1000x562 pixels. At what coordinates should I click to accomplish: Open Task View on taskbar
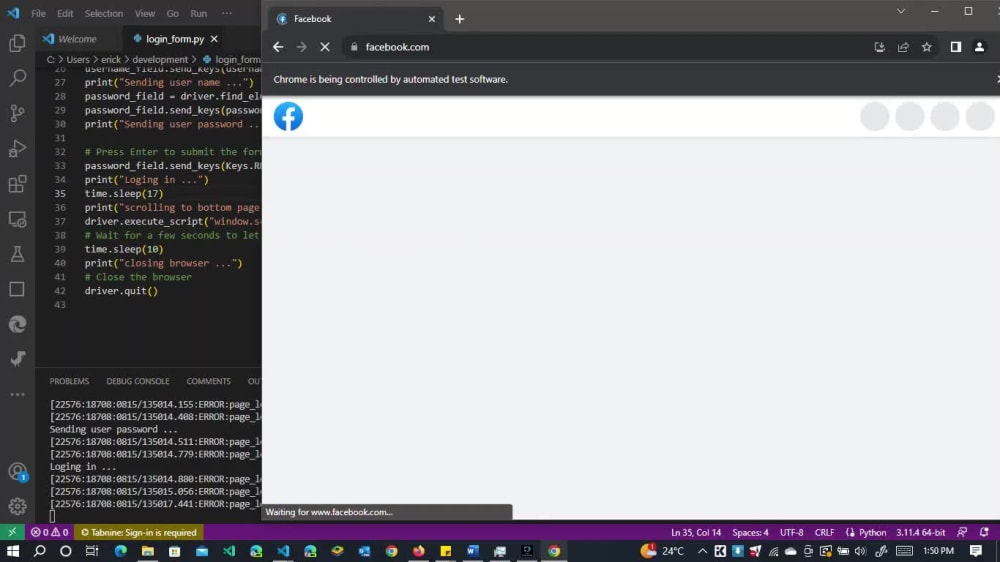[x=92, y=551]
